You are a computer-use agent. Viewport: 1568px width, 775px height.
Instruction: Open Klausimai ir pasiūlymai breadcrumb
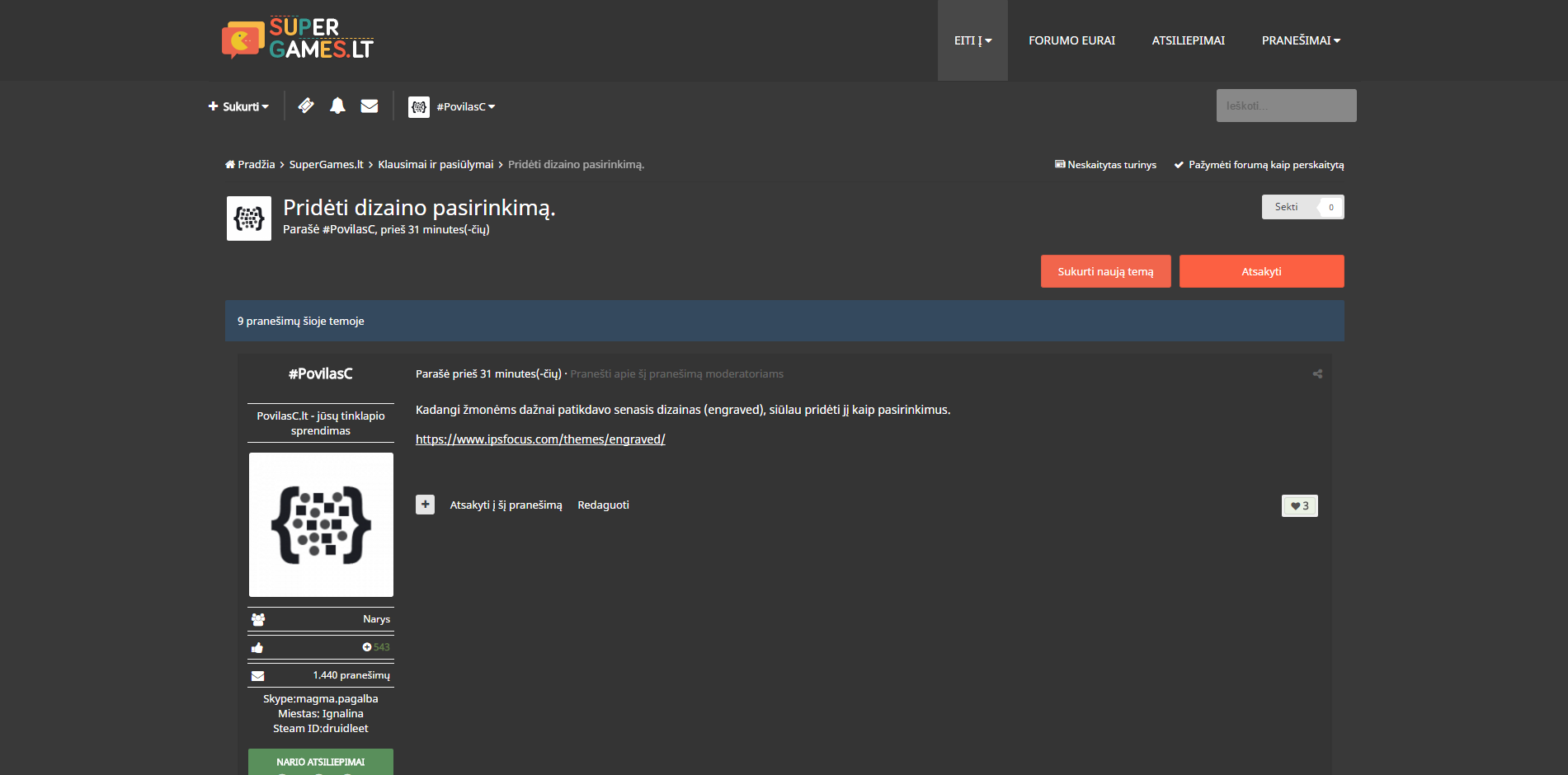pyautogui.click(x=436, y=164)
